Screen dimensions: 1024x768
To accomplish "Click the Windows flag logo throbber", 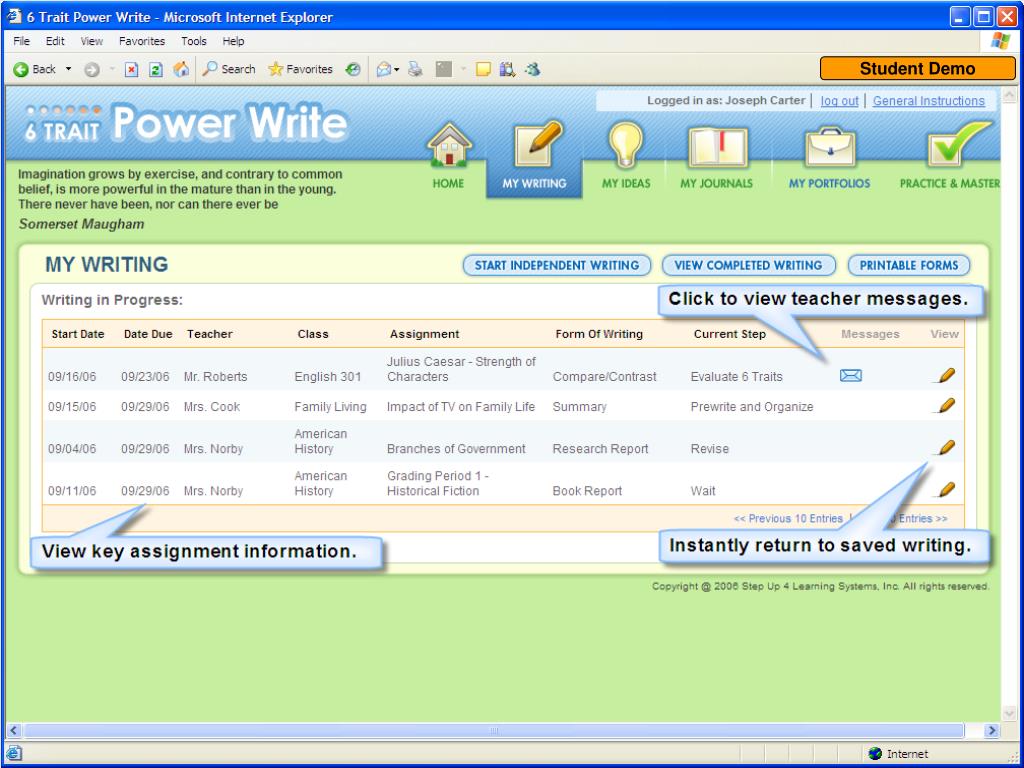I will pyautogui.click(x=1000, y=41).
